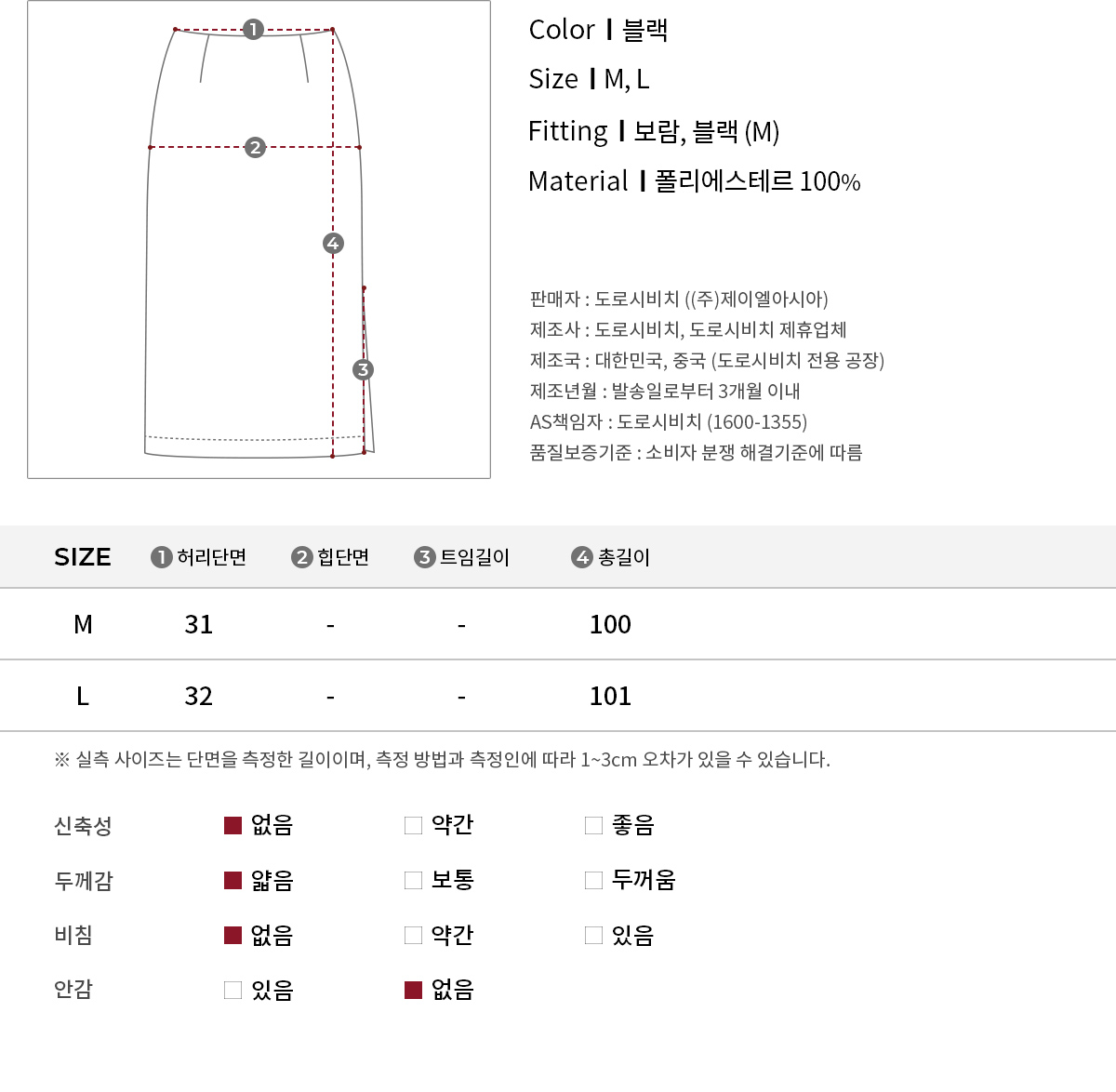This screenshot has width=1116, height=1092.
Task: Click the number 4 icon beside 총길이
Action: (x=582, y=557)
